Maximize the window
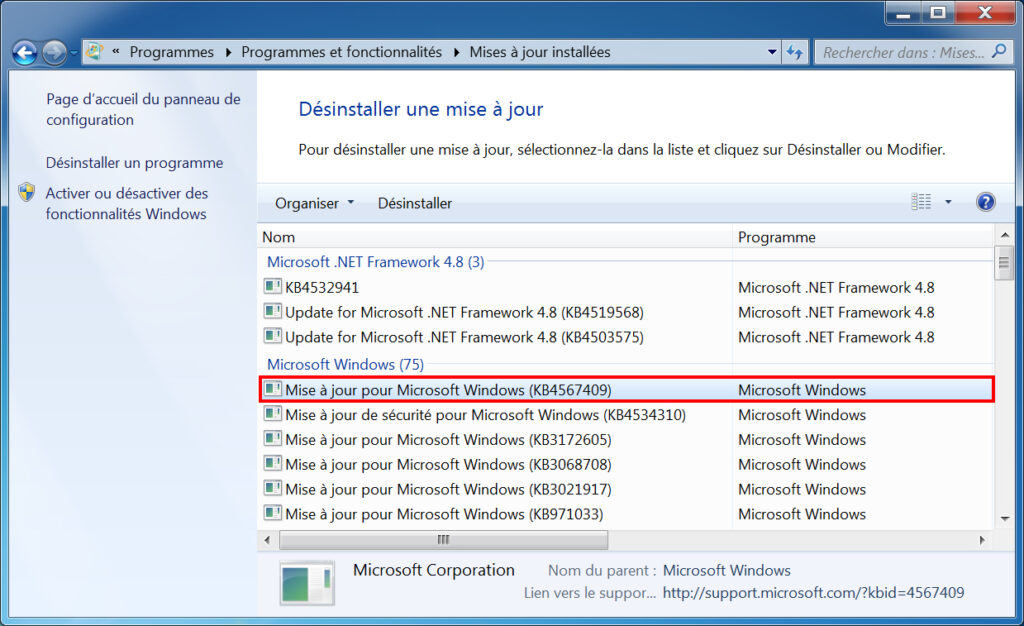 click(x=938, y=12)
